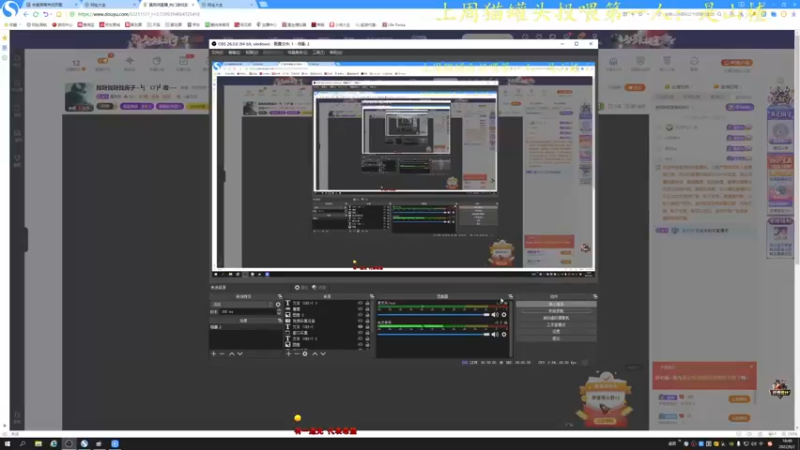The width and height of the screenshot is (800, 450).
Task: Mute the desktop audio mixer channel
Action: pos(494,335)
